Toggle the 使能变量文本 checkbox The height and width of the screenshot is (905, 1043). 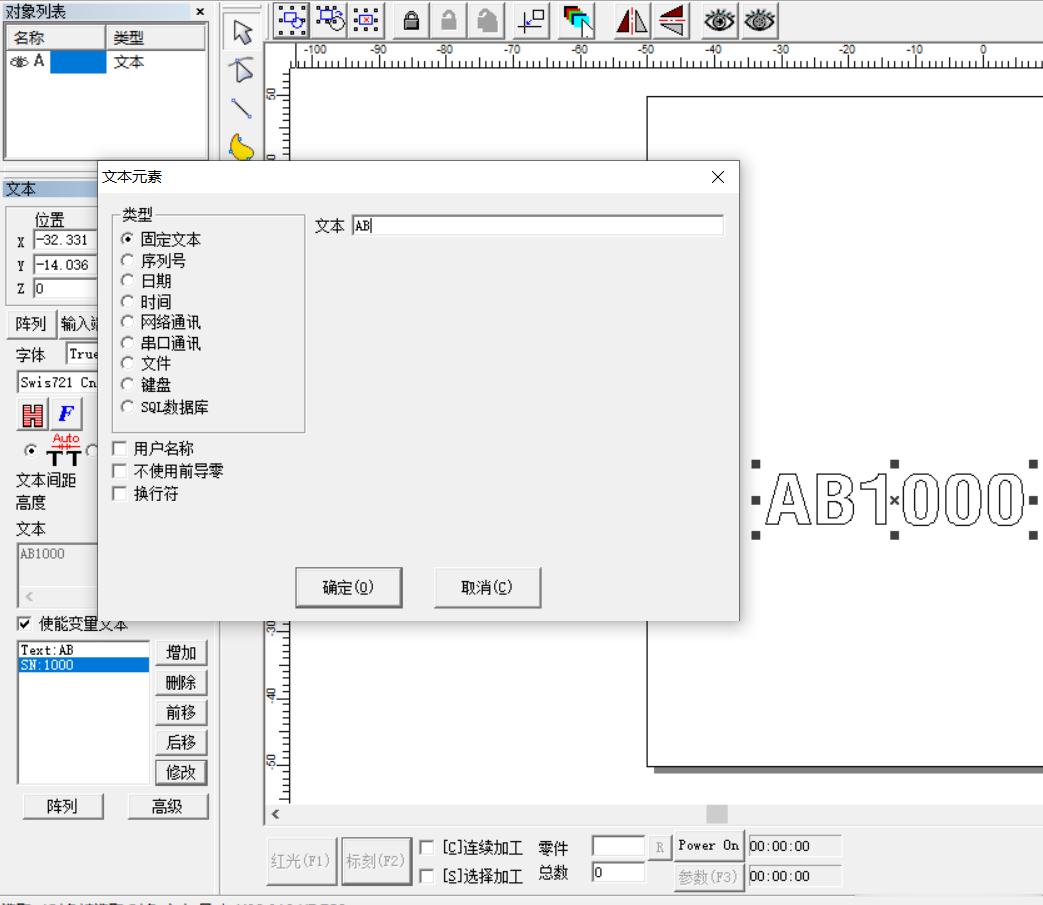[24, 624]
